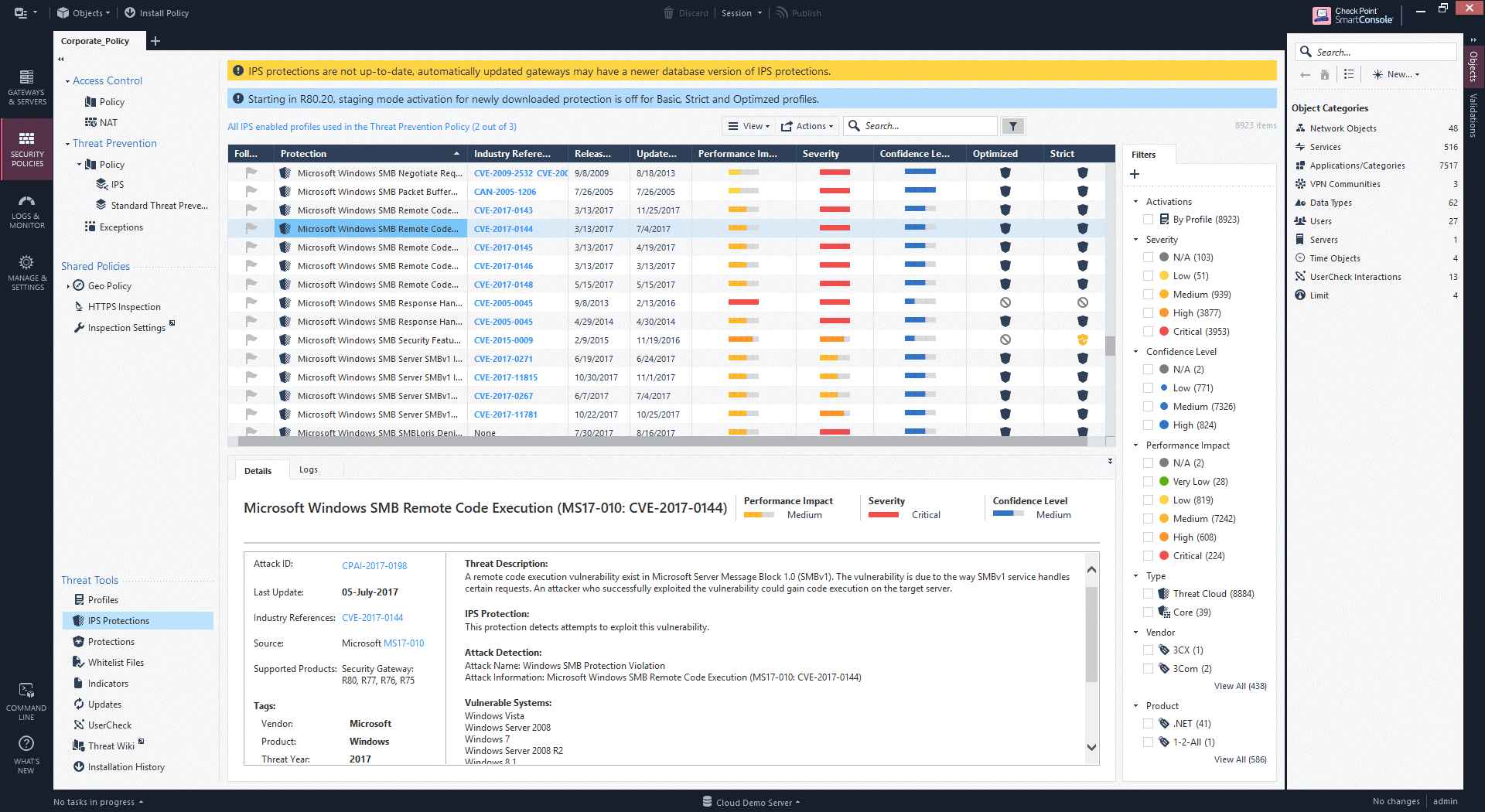Check the Critical (3953) severity filter
The width and height of the screenshot is (1485, 812).
click(x=1148, y=332)
